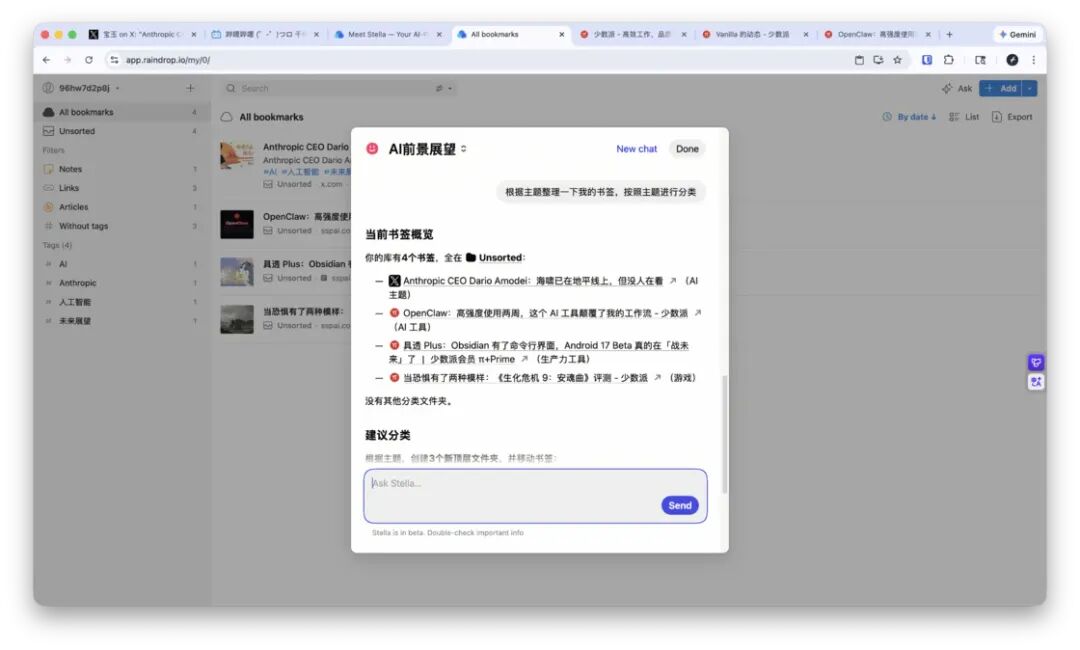This screenshot has height=650, width=1080.
Task: Open the Anthropic CEO Dario Amodei link in chat
Action: (x=532, y=281)
